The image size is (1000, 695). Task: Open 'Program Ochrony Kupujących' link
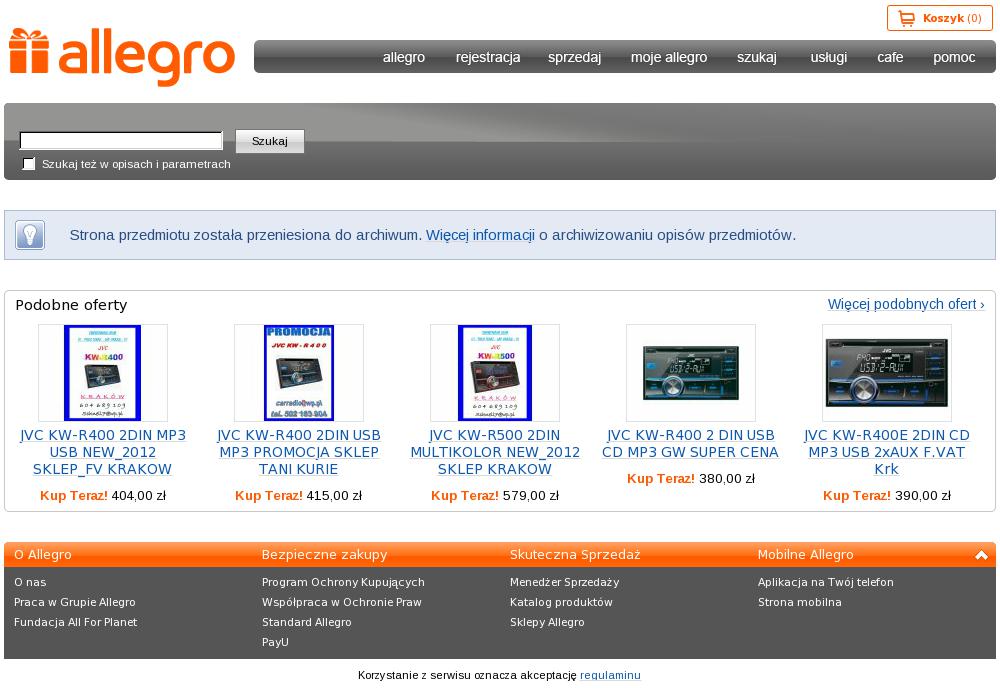[x=343, y=582]
